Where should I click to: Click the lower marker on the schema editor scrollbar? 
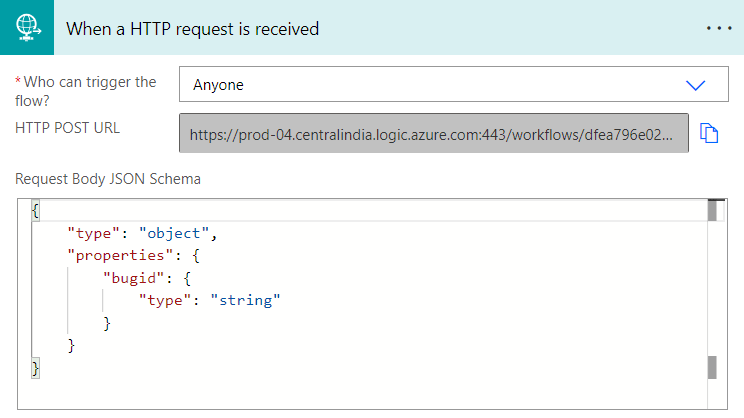tap(713, 367)
